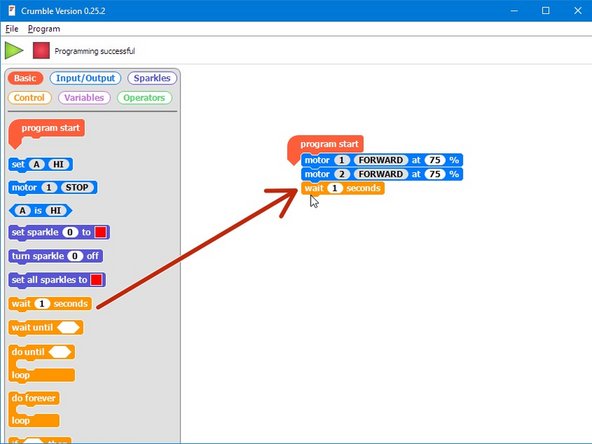
Task: Switch to the Control block category
Action: [x=29, y=98]
